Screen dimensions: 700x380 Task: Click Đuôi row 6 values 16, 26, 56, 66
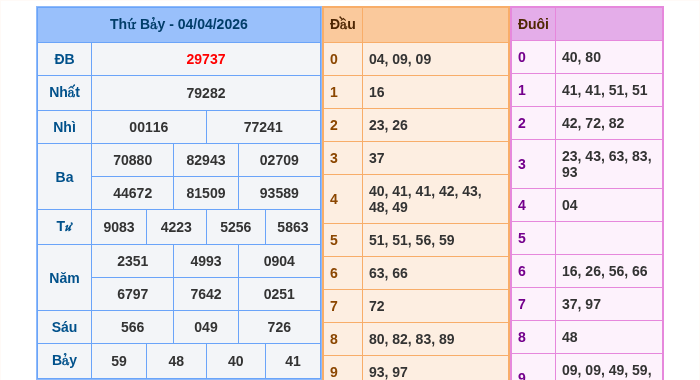pyautogui.click(x=604, y=271)
